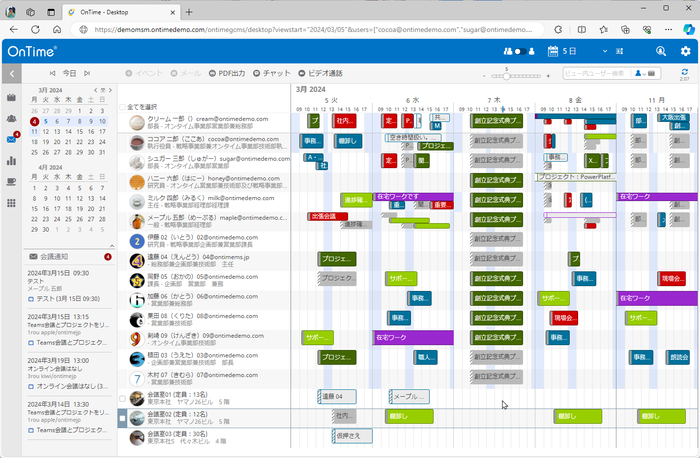Open the 会議通知 panel header
The height and width of the screenshot is (458, 700).
pyautogui.click(x=70, y=257)
